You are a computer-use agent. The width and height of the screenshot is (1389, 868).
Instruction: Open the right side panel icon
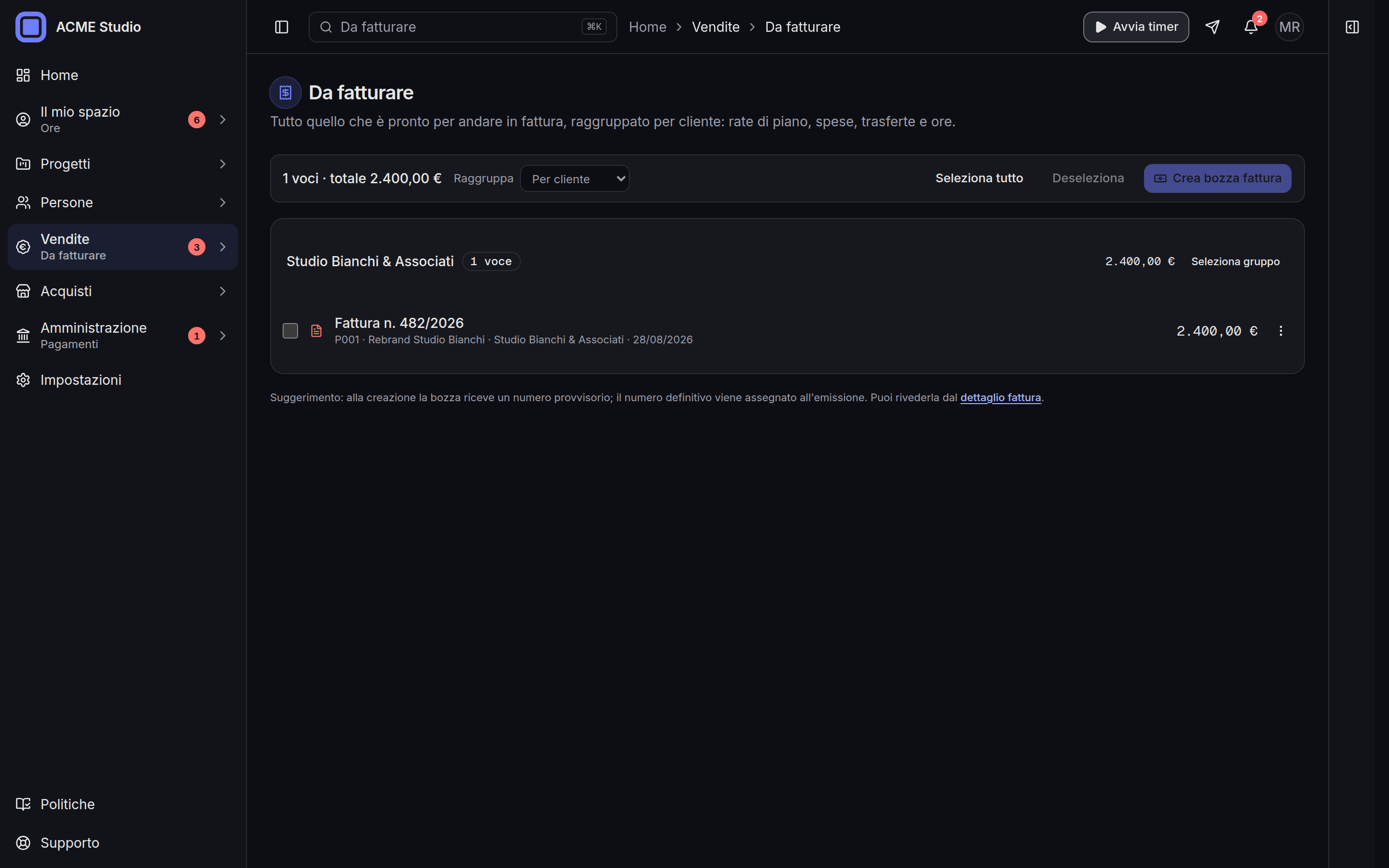[x=1352, y=27]
